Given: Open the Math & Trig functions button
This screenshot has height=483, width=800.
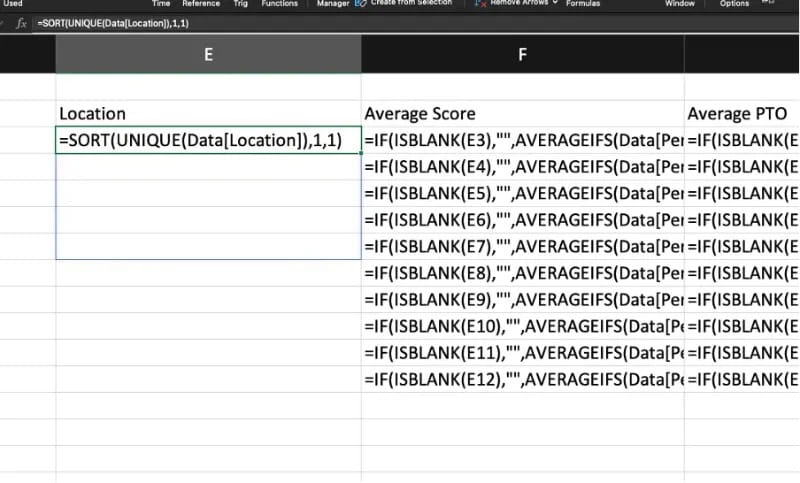Looking at the screenshot, I should coord(240,4).
